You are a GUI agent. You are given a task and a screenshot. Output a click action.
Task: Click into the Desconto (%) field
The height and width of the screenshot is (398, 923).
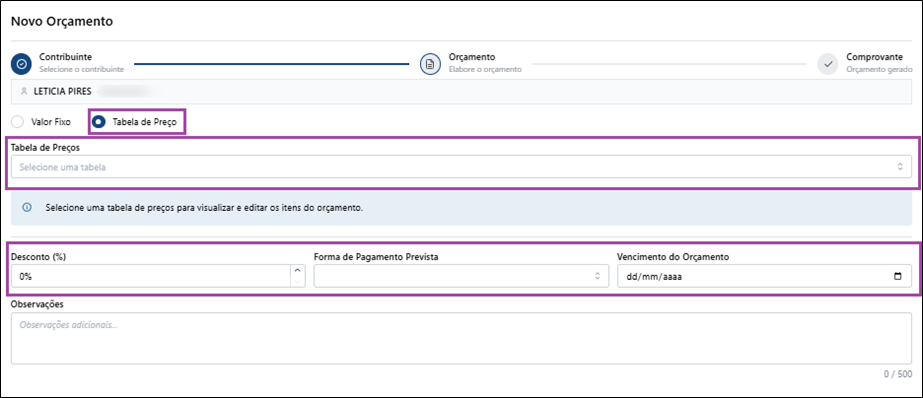(151, 276)
